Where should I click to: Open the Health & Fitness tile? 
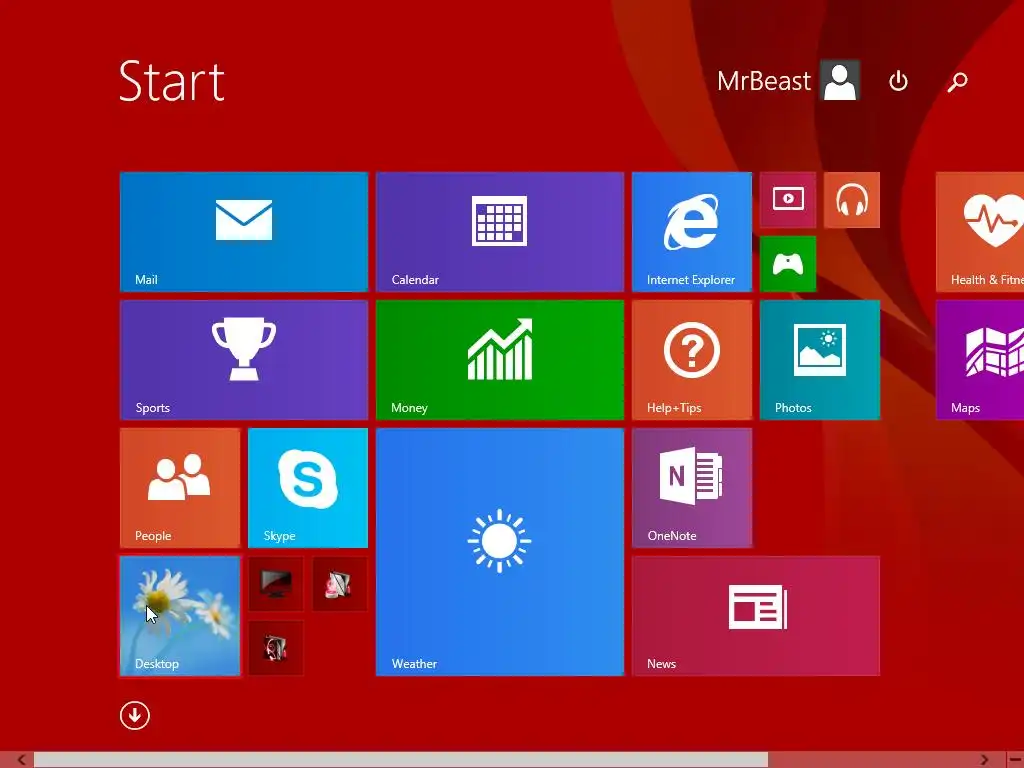980,232
